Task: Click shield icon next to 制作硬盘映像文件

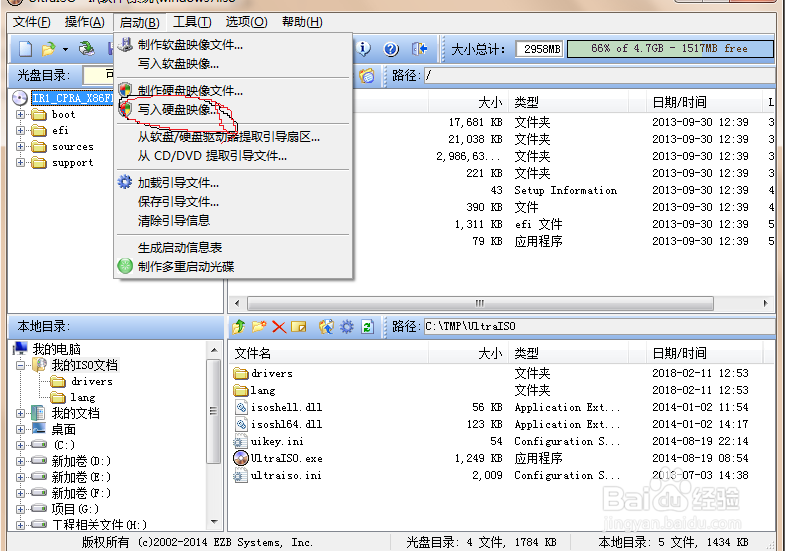Action: 125,90
